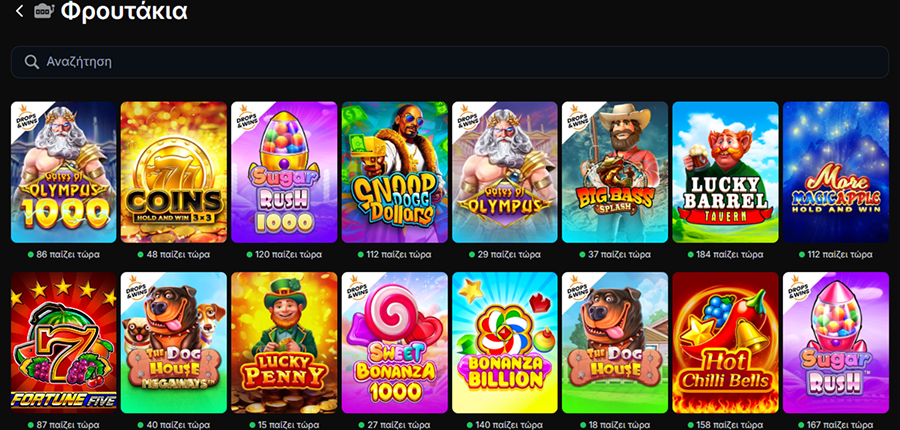The width and height of the screenshot is (900, 430).
Task: Focus the Αναζήτηση search field
Action: [x=449, y=62]
